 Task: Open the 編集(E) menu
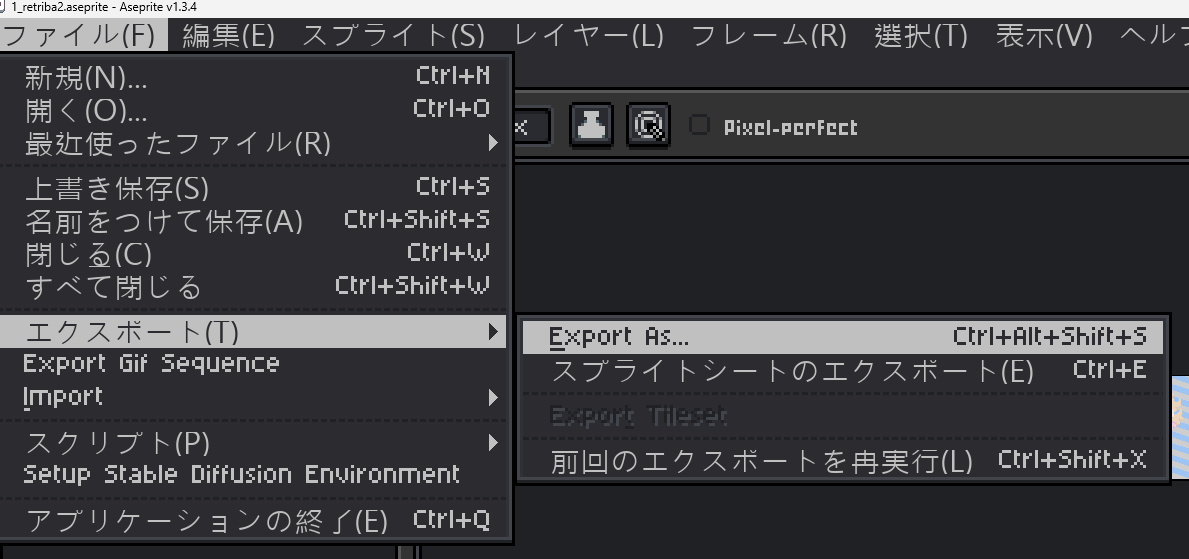tap(228, 35)
